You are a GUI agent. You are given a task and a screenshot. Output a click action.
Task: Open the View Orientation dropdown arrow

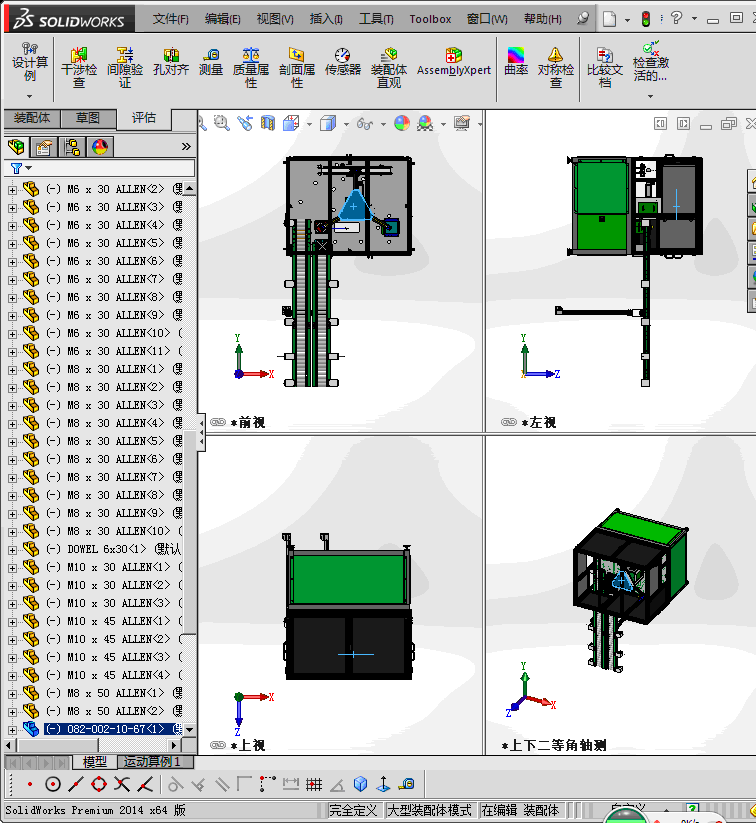(309, 124)
